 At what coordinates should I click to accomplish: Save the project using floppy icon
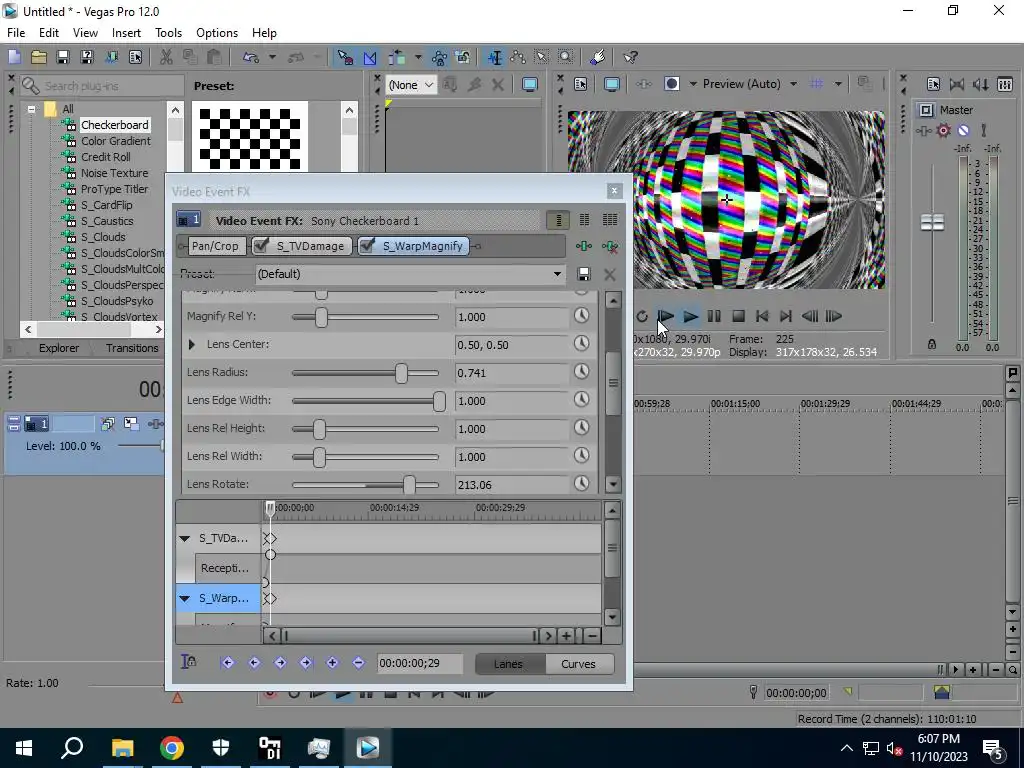tap(63, 57)
